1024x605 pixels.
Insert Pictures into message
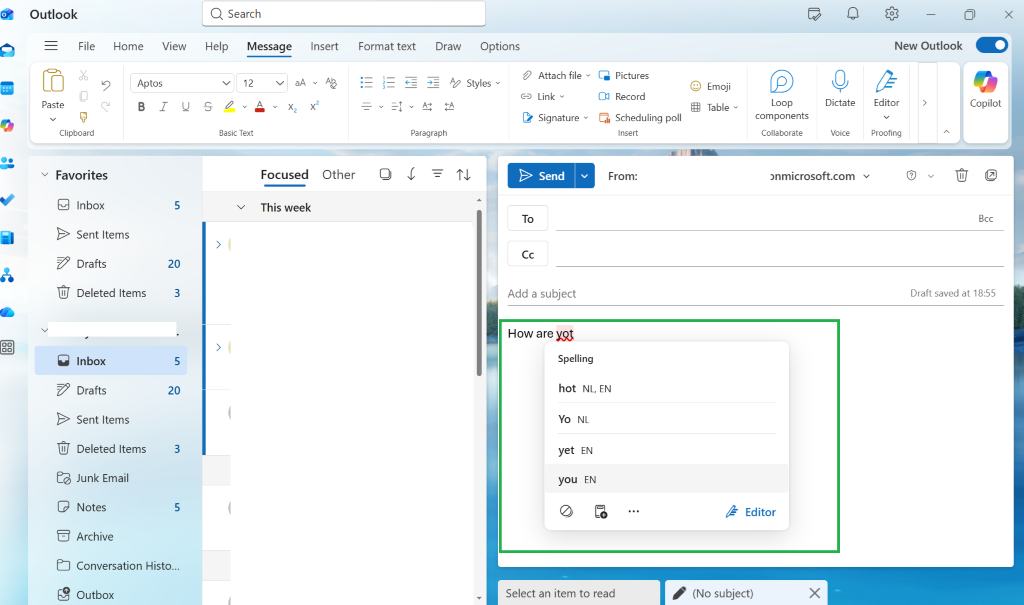click(624, 76)
